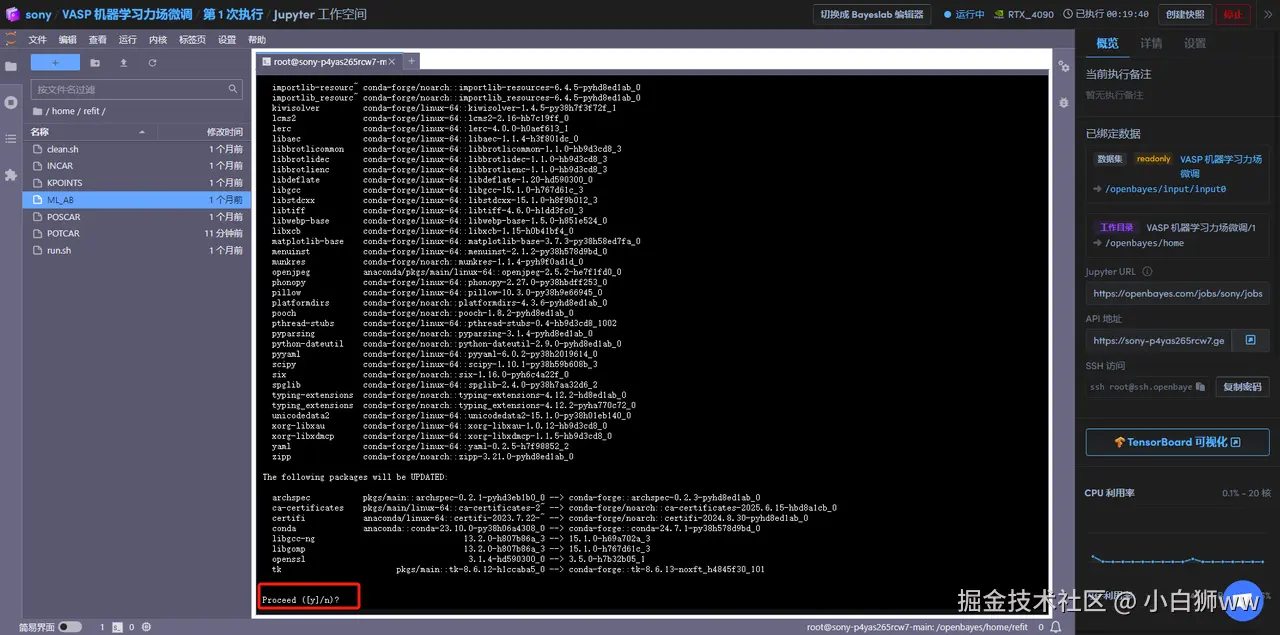Screen dimensions: 1280x635
Task: Select the POSCAR file
Action: pyautogui.click(x=136, y=217)
